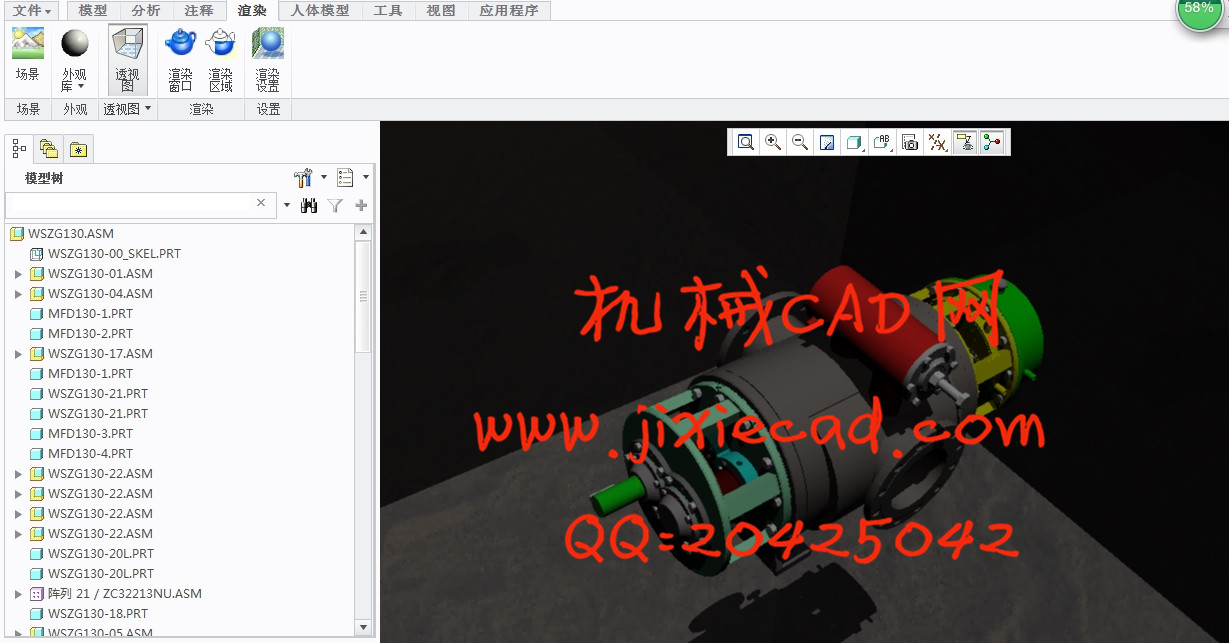Click the green 58% progress indicator
Image resolution: width=1229 pixels, height=643 pixels.
tap(1199, 9)
